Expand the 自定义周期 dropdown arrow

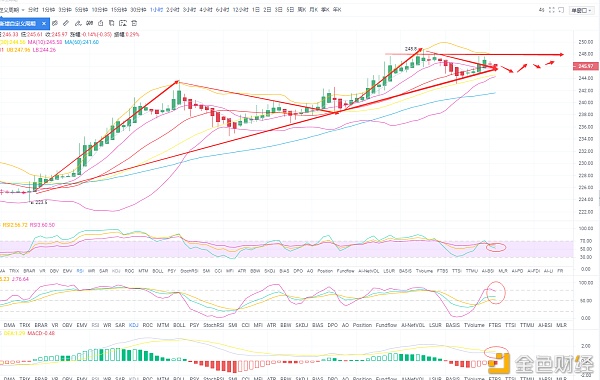coord(23,10)
